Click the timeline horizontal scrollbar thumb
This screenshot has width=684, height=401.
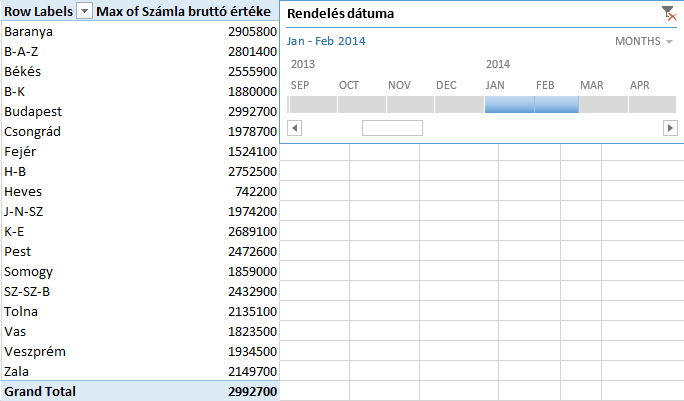pos(392,128)
